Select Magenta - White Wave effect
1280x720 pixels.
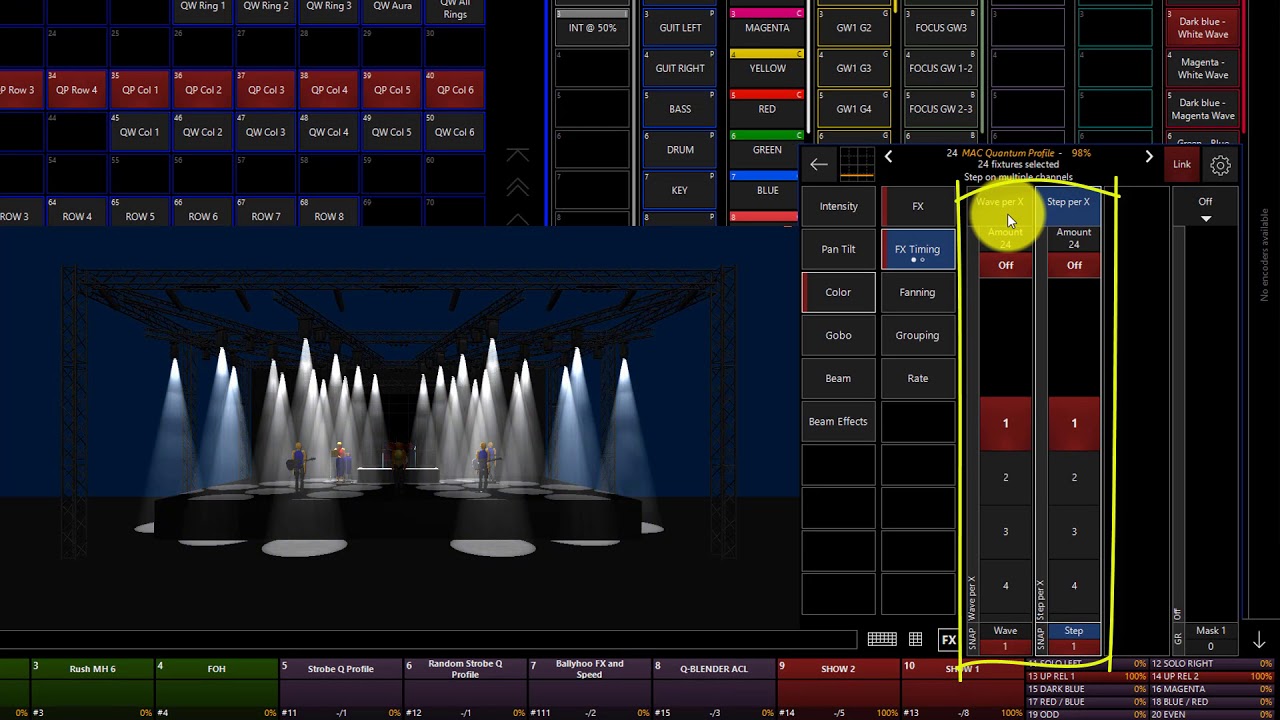[1203, 68]
